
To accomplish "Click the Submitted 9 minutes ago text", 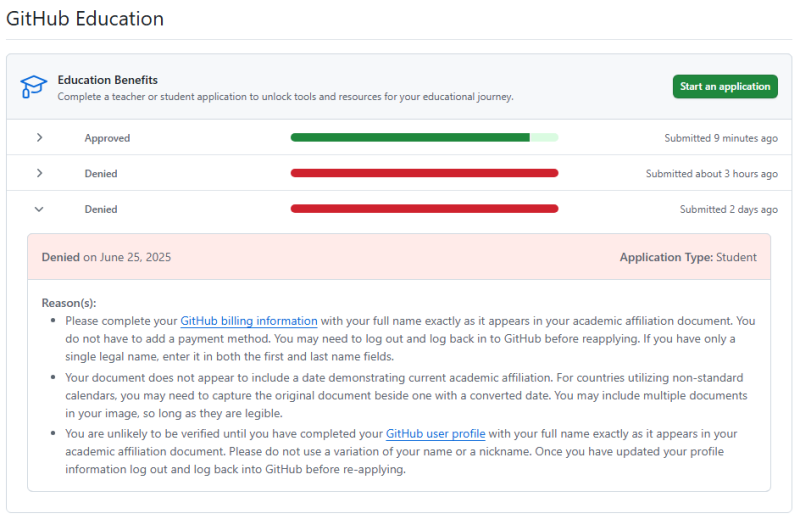I will [721, 138].
